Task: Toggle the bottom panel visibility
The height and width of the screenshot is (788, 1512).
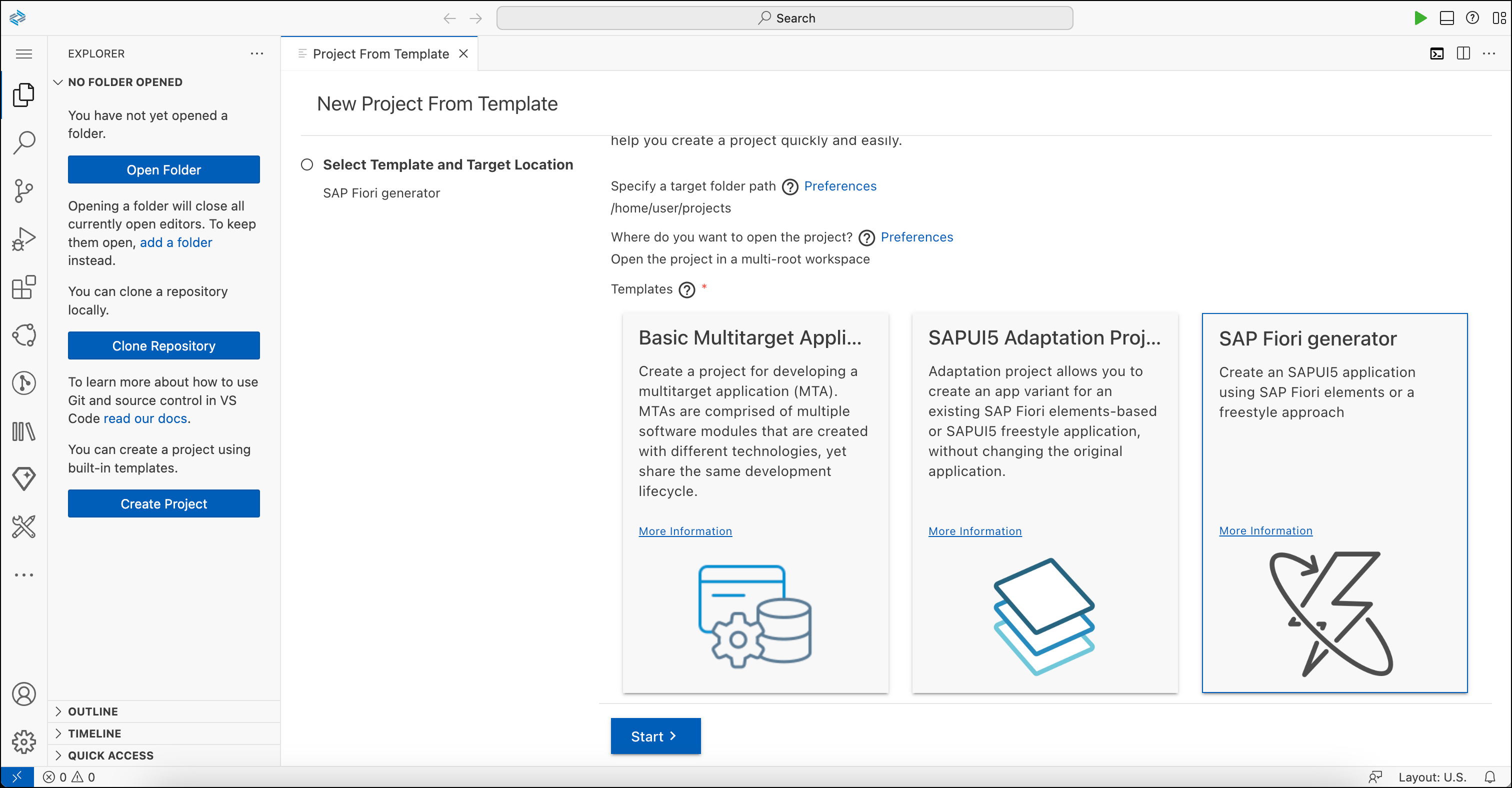Action: click(1446, 18)
